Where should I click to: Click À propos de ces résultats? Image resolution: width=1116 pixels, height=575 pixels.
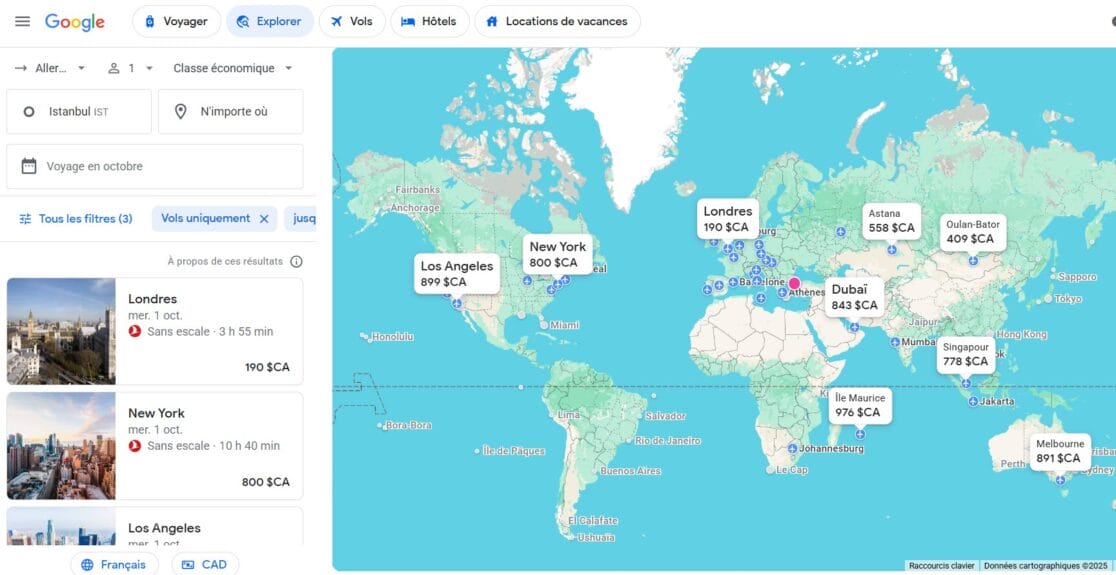click(x=225, y=261)
